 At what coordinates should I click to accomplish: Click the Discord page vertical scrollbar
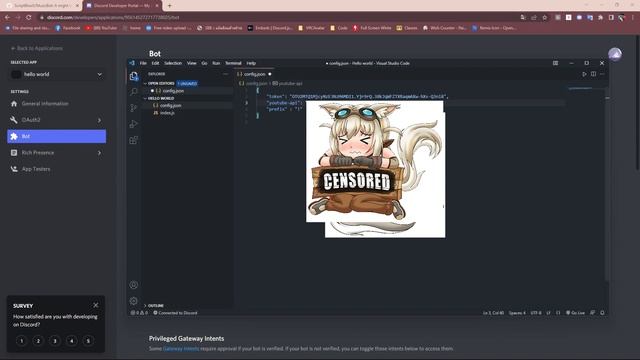638,102
